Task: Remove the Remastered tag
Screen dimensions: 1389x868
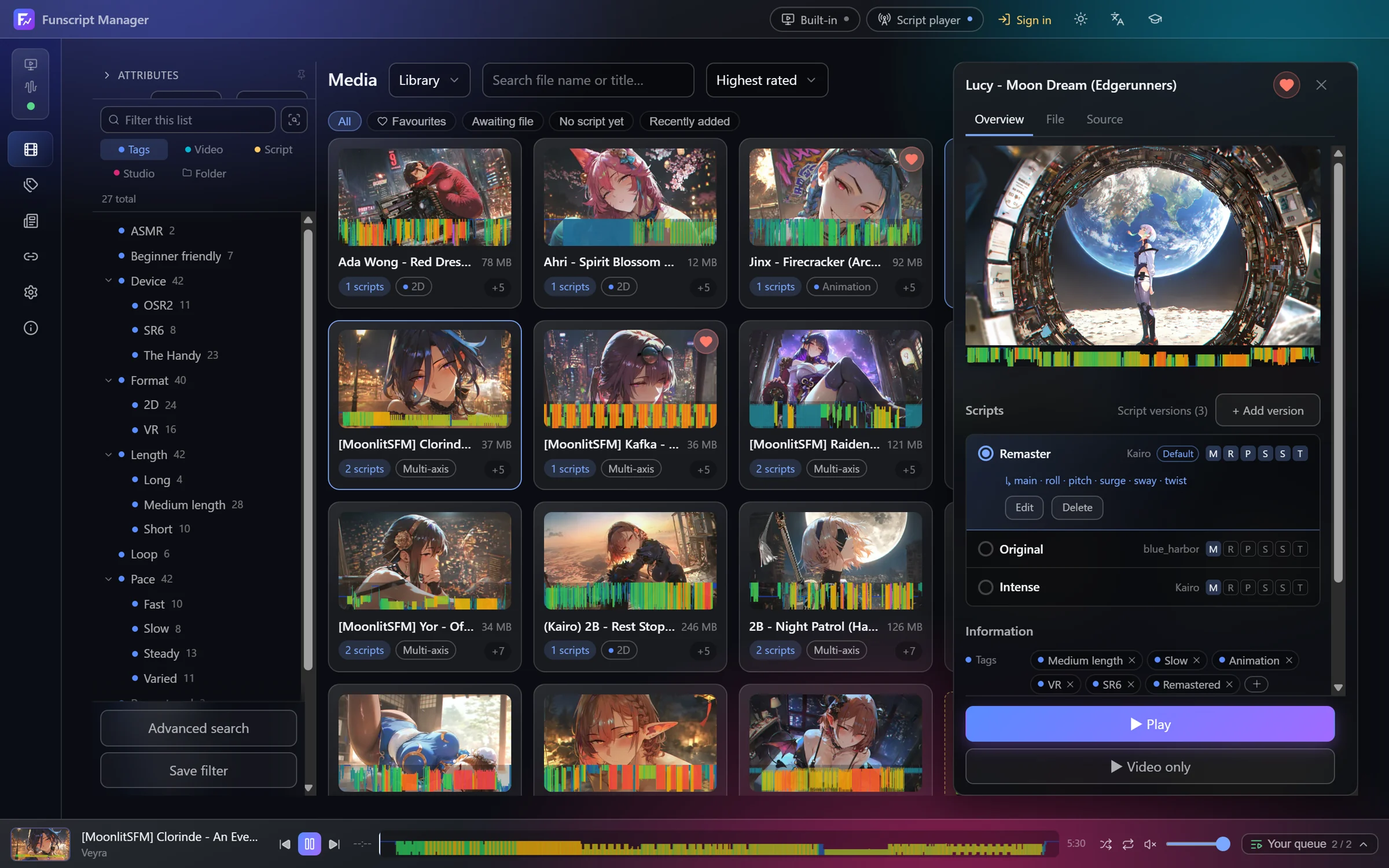Action: click(x=1229, y=685)
